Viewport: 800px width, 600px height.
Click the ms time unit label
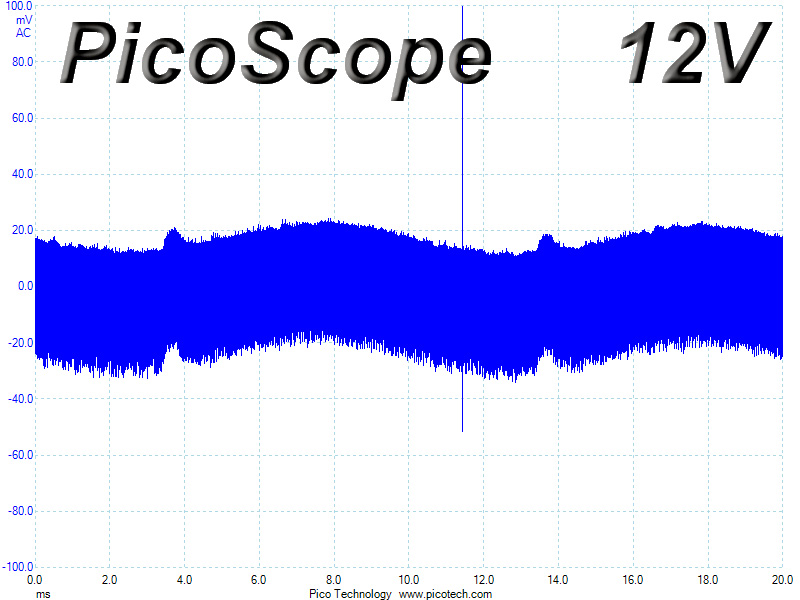pos(43,594)
